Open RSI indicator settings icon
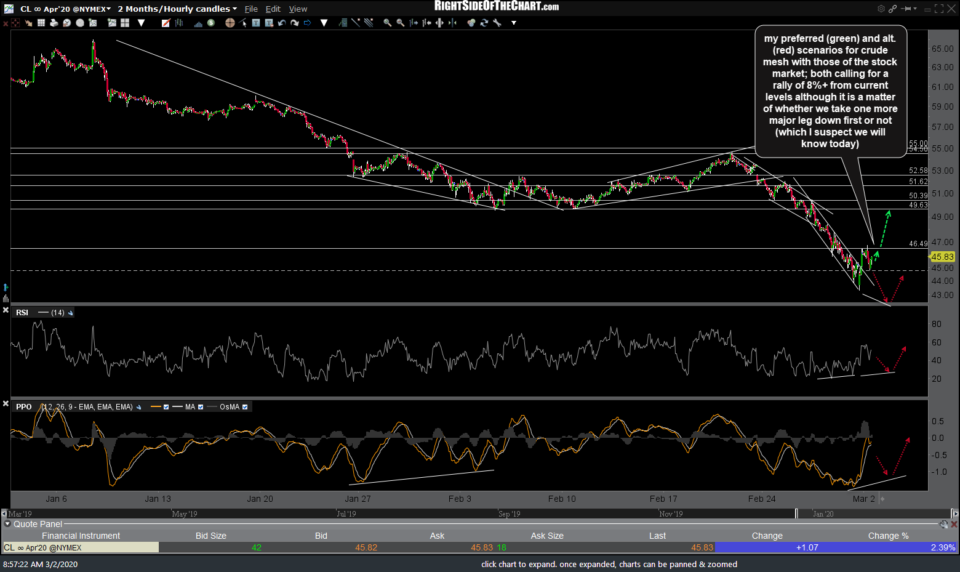The width and height of the screenshot is (960, 572). pyautogui.click(x=72, y=313)
